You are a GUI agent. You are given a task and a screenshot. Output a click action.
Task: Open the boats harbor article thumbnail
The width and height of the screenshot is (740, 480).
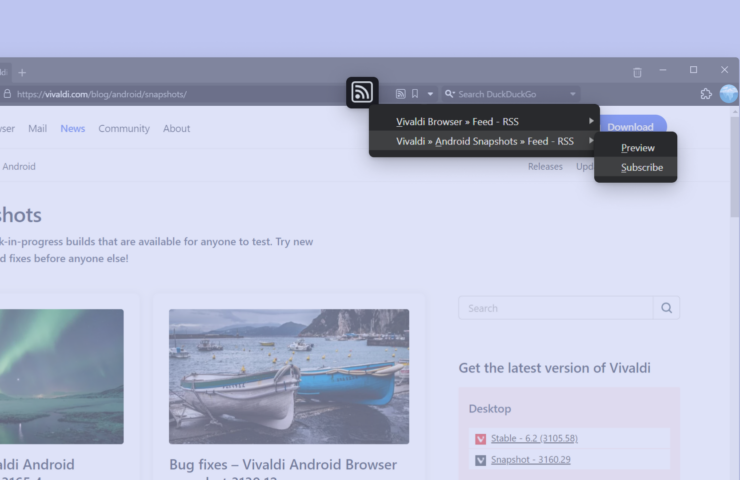pos(289,377)
